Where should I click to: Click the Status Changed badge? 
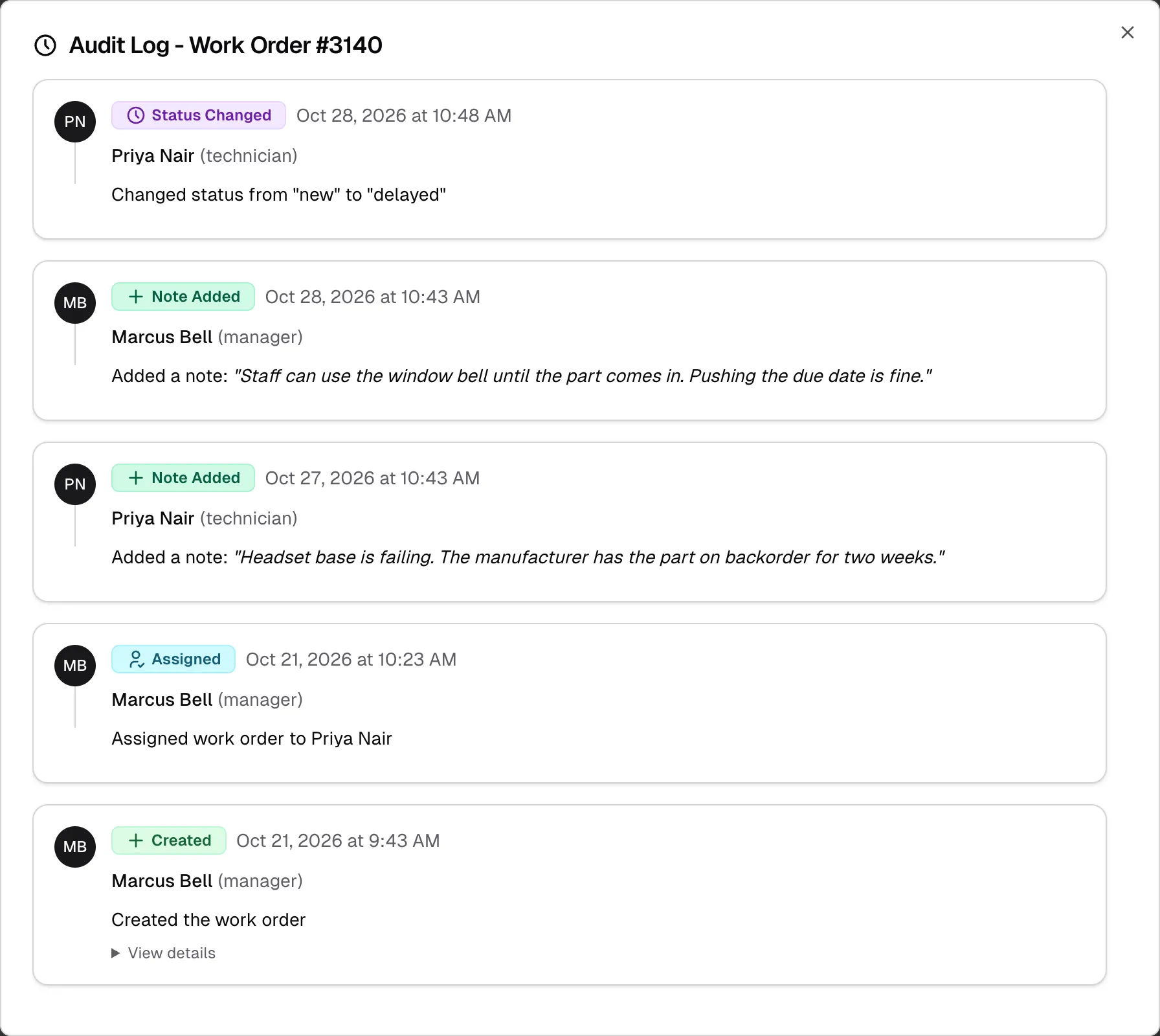click(x=199, y=115)
